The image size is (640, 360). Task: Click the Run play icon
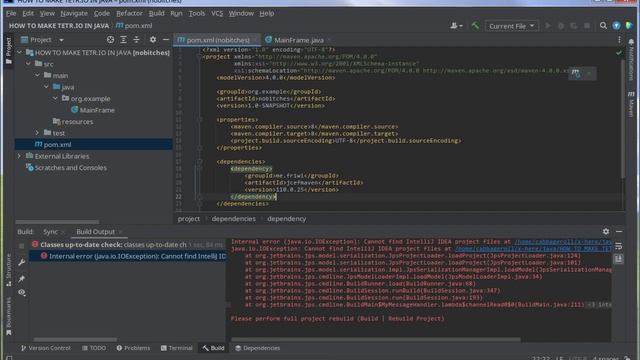pyautogui.click(x=548, y=26)
